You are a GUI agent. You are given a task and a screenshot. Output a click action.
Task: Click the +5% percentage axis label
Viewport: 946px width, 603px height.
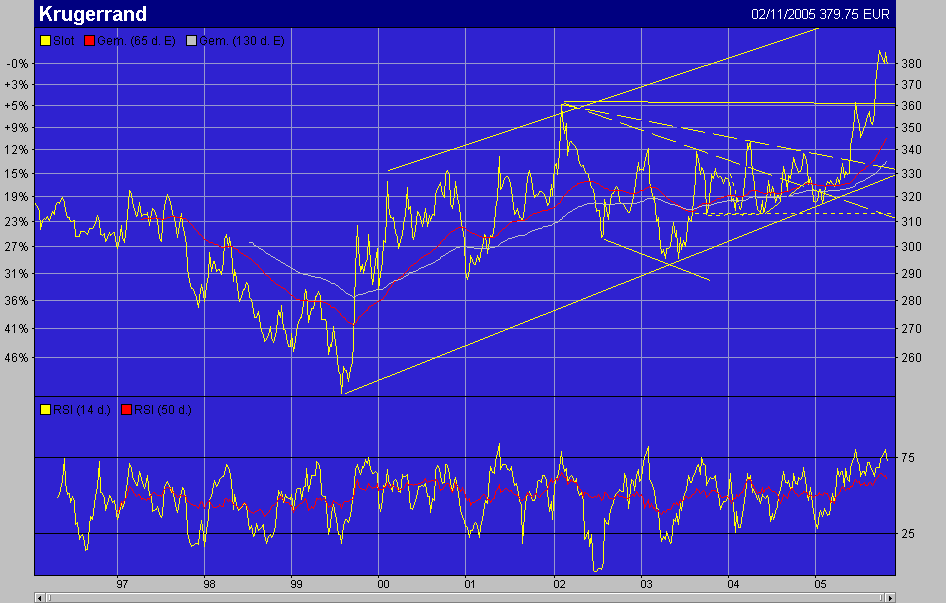click(x=17, y=106)
